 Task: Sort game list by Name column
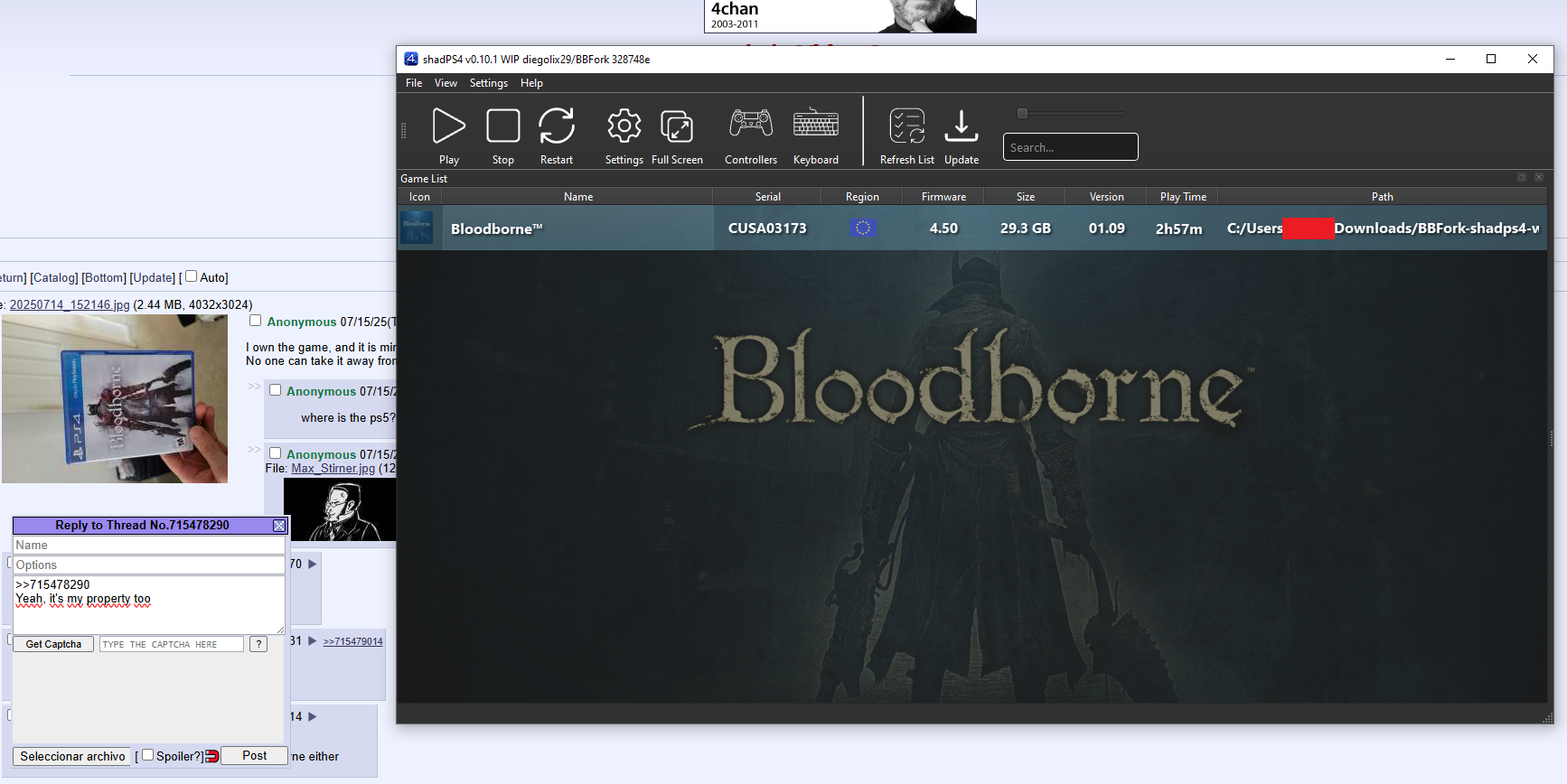tap(578, 197)
